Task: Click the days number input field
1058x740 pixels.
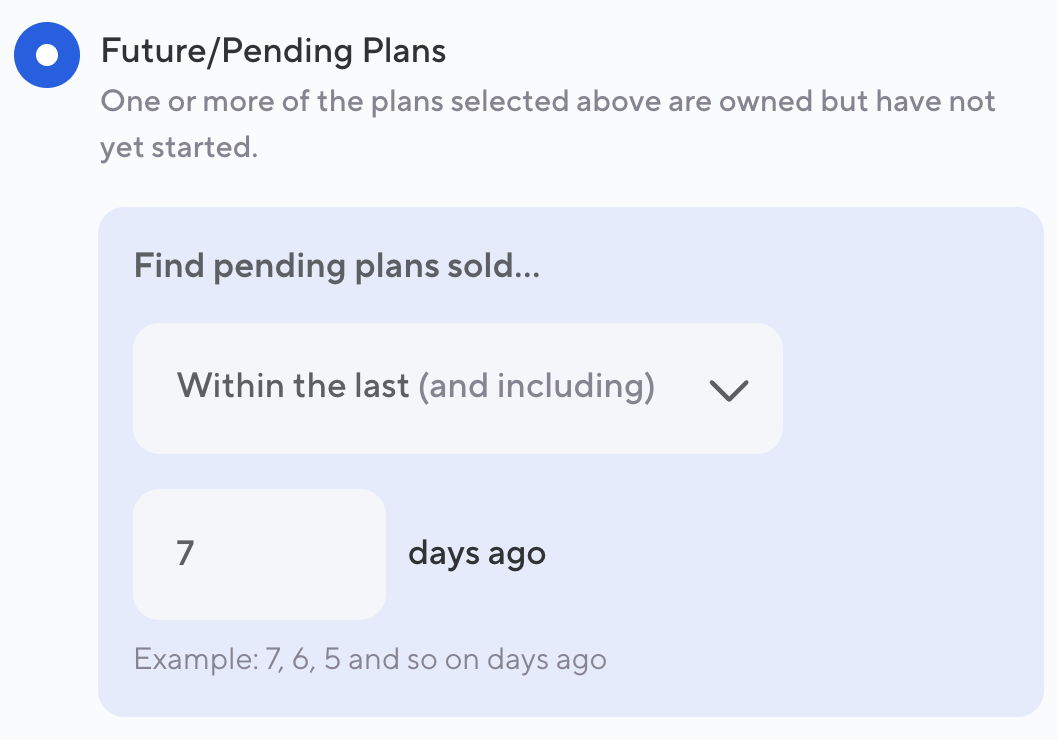Action: click(259, 554)
